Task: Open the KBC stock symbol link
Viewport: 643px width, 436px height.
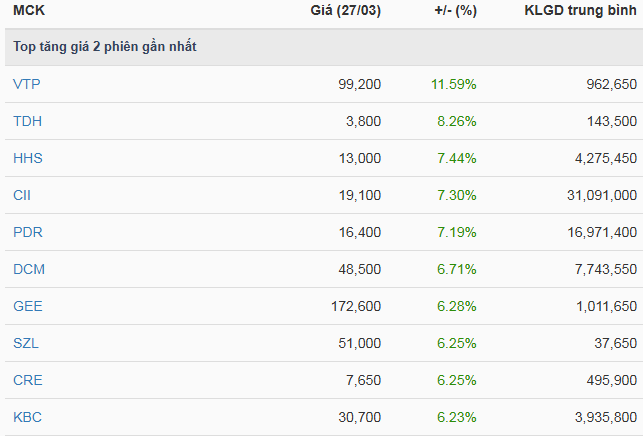Action: coord(28,417)
